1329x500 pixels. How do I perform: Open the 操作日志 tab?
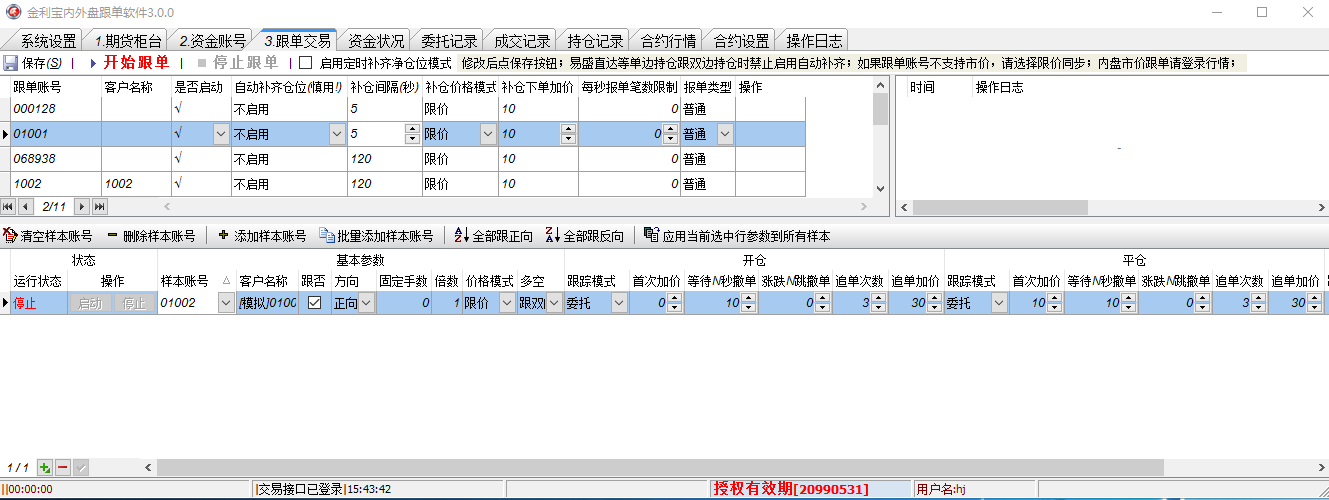pyautogui.click(x=814, y=41)
